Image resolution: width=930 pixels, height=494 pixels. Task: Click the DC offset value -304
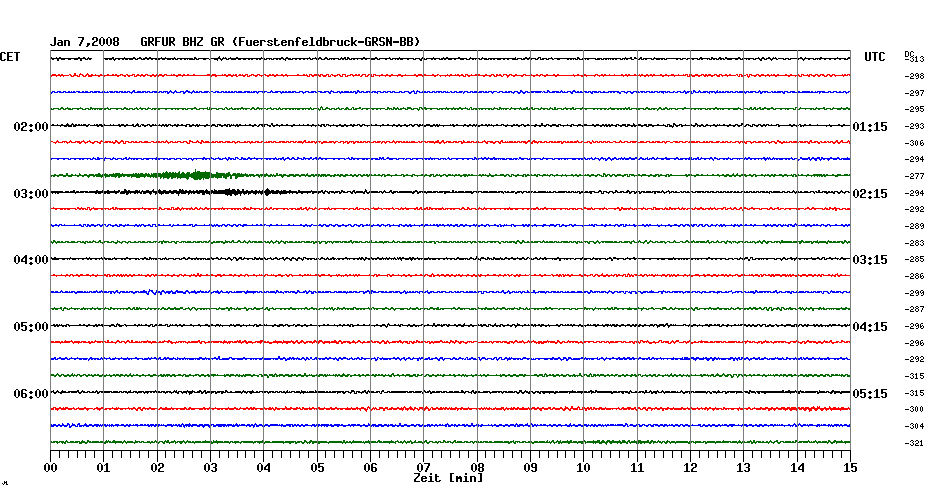point(915,426)
